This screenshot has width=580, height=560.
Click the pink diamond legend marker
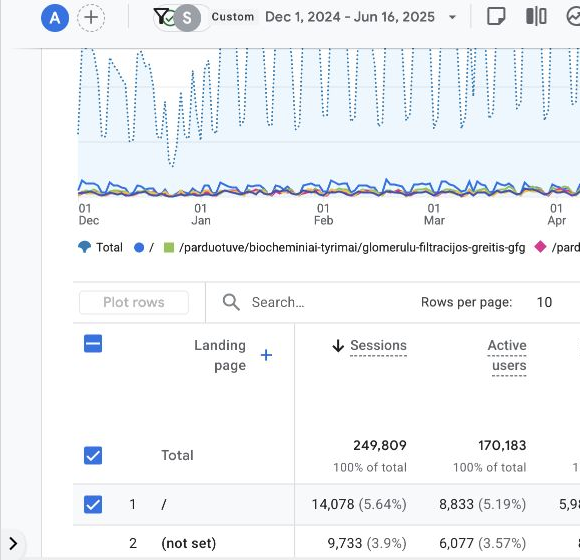[540, 247]
